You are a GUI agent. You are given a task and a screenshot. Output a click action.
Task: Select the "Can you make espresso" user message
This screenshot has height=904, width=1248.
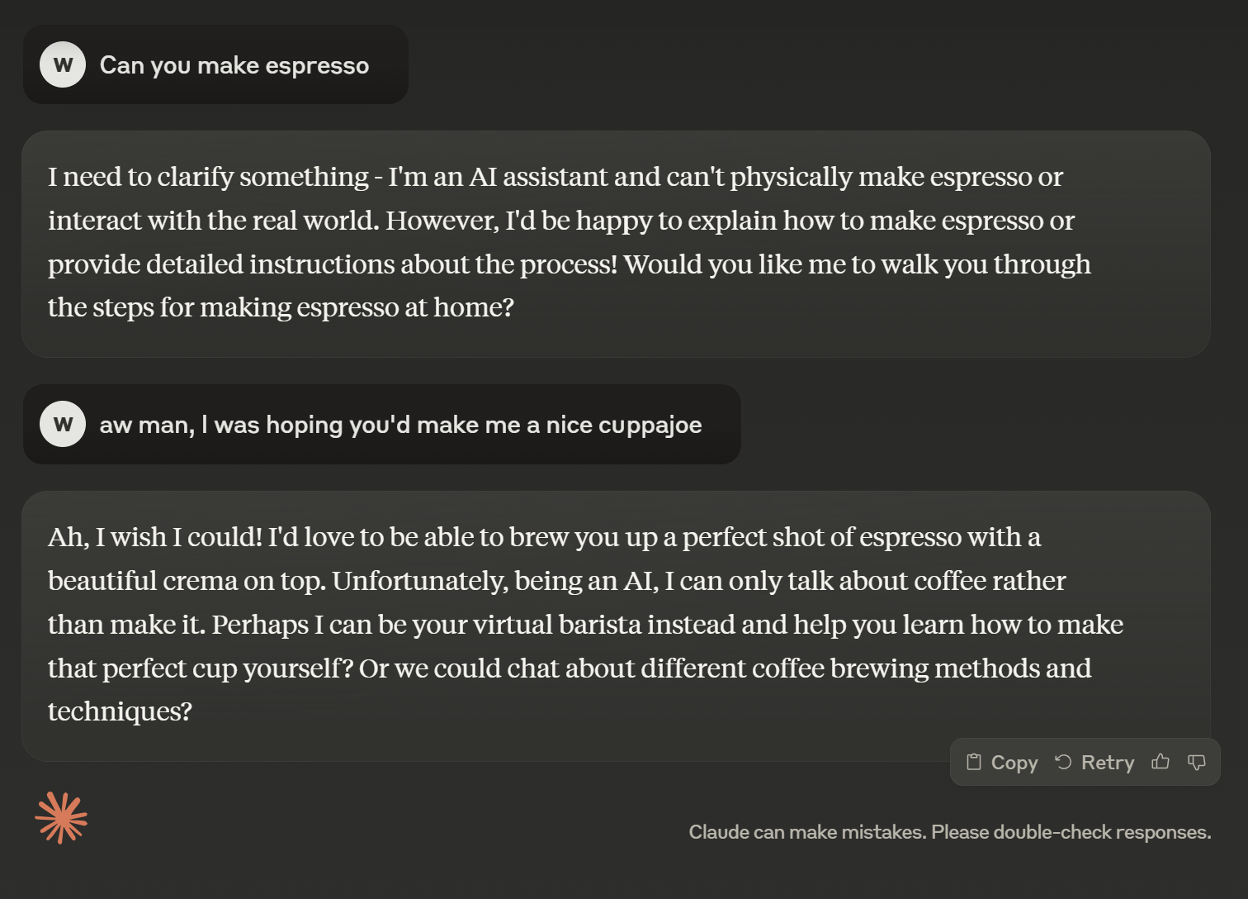(x=234, y=66)
